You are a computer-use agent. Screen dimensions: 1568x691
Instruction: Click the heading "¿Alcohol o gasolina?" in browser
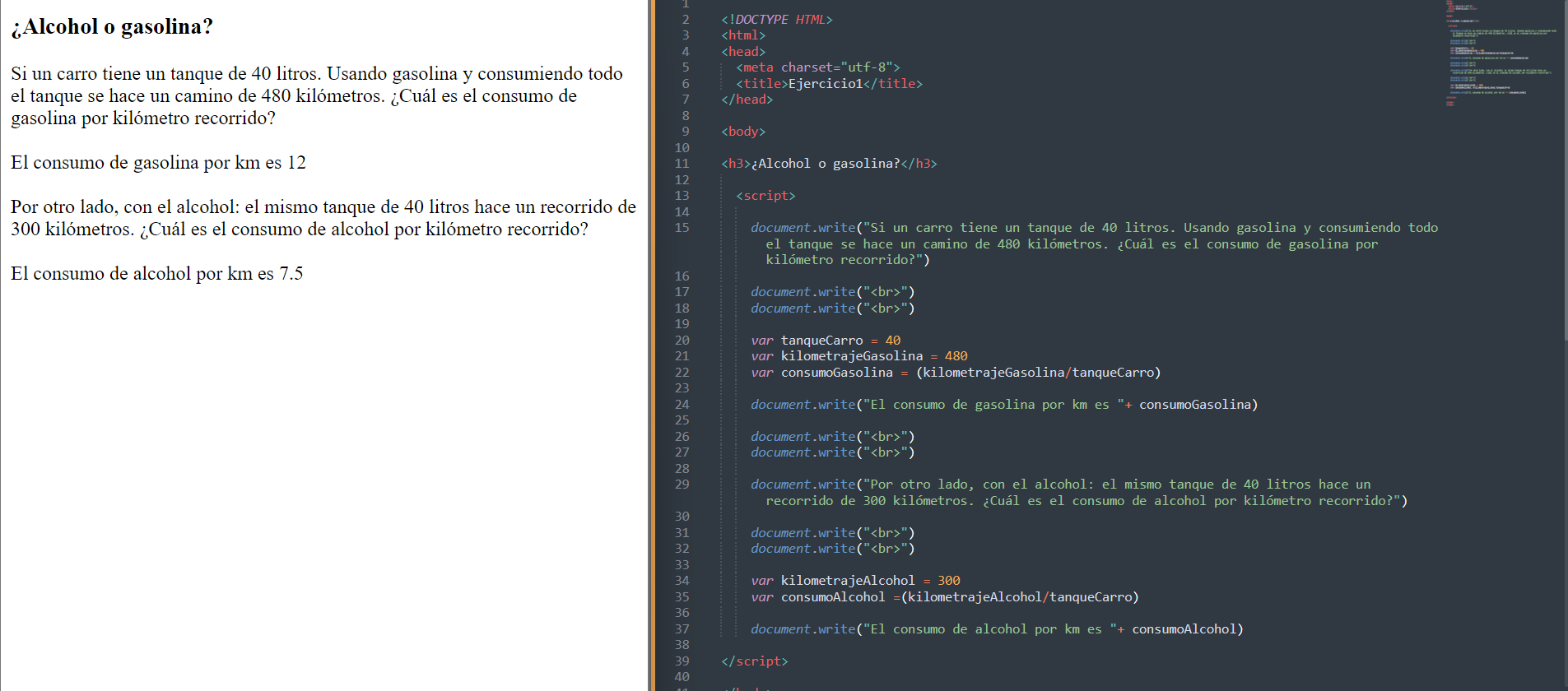[x=112, y=27]
